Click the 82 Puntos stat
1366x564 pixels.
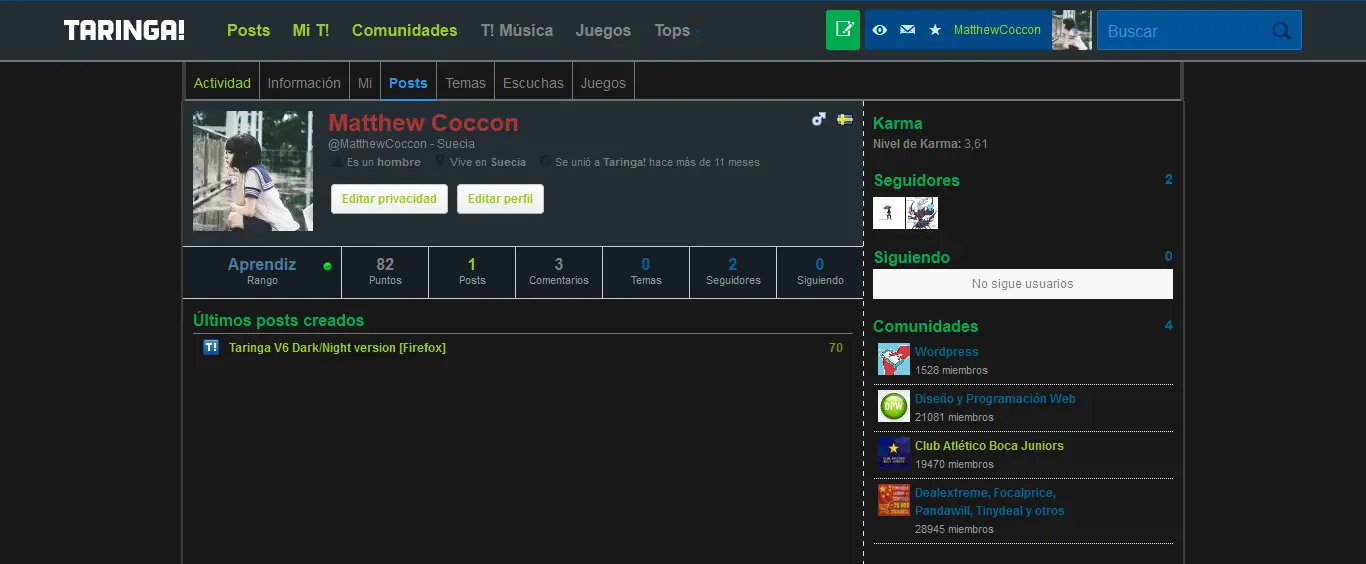click(385, 272)
